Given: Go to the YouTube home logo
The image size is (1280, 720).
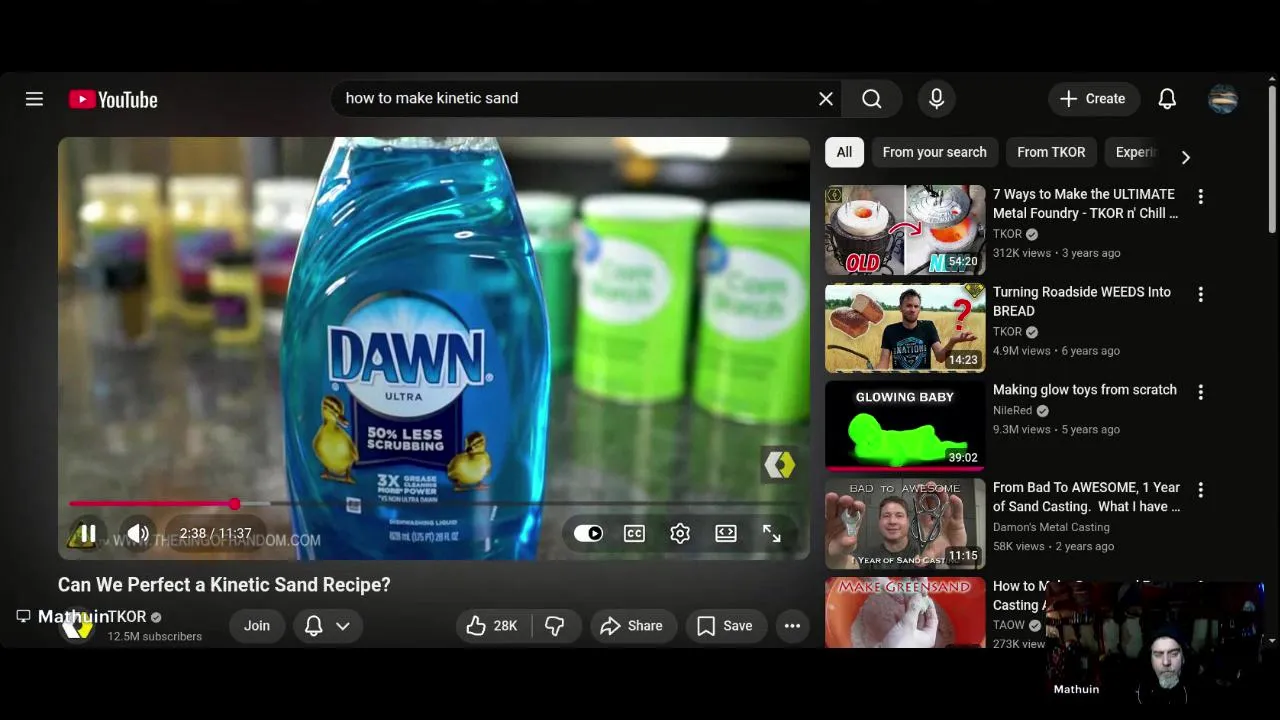Looking at the screenshot, I should point(113,99).
